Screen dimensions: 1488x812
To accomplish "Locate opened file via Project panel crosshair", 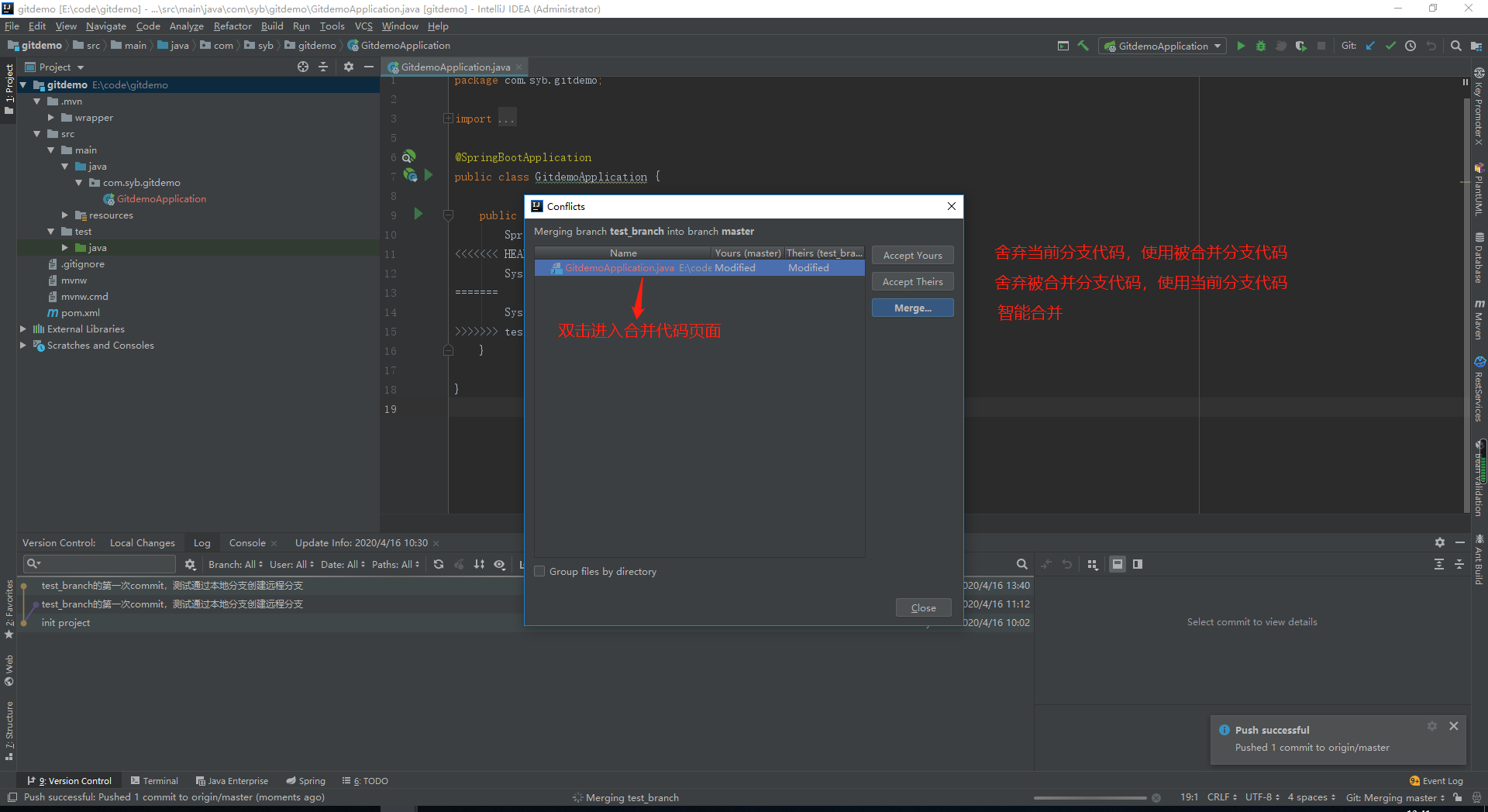I will (x=303, y=67).
